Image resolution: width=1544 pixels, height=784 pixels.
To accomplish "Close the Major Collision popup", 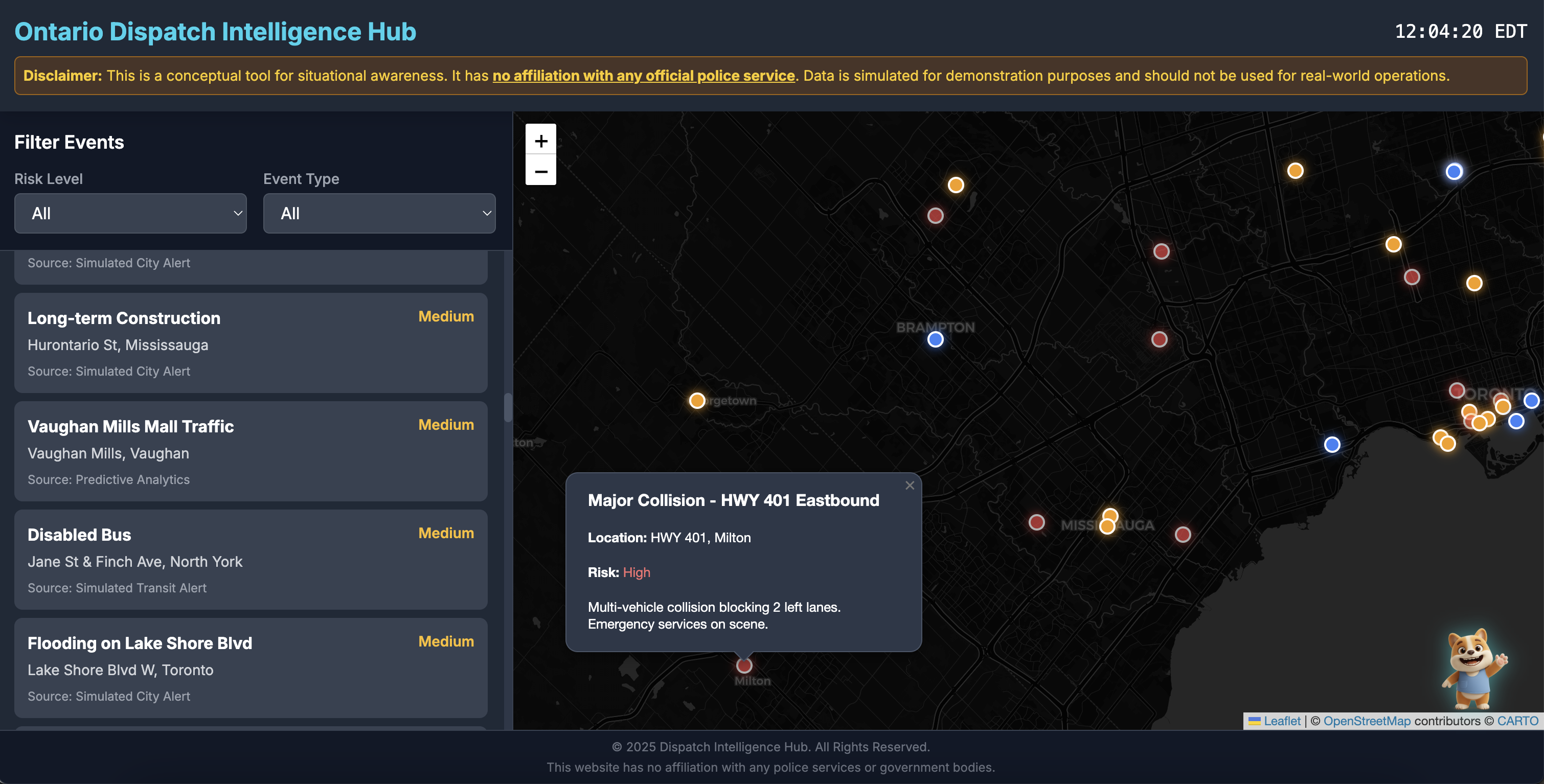I will coord(909,486).
